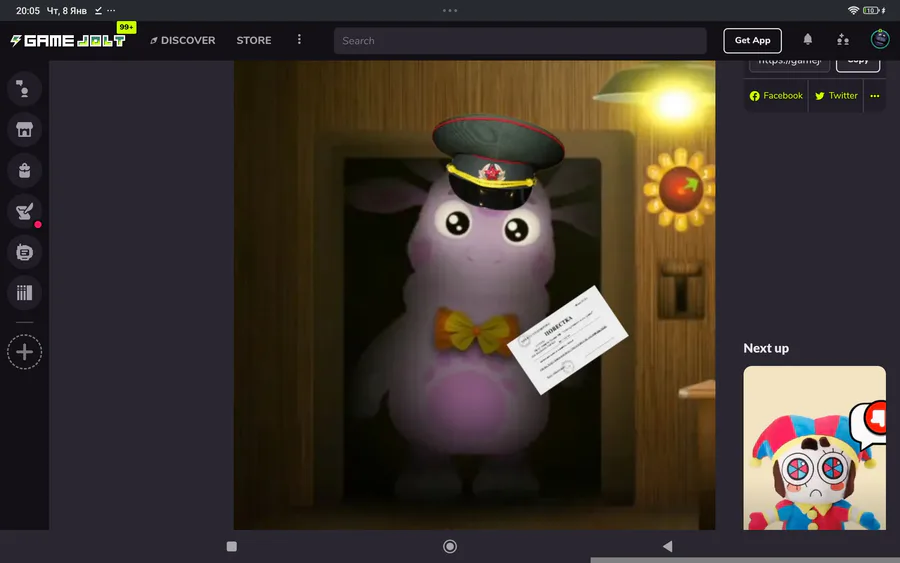Open the 99+ notifications badge
900x563 pixels.
coord(126,27)
